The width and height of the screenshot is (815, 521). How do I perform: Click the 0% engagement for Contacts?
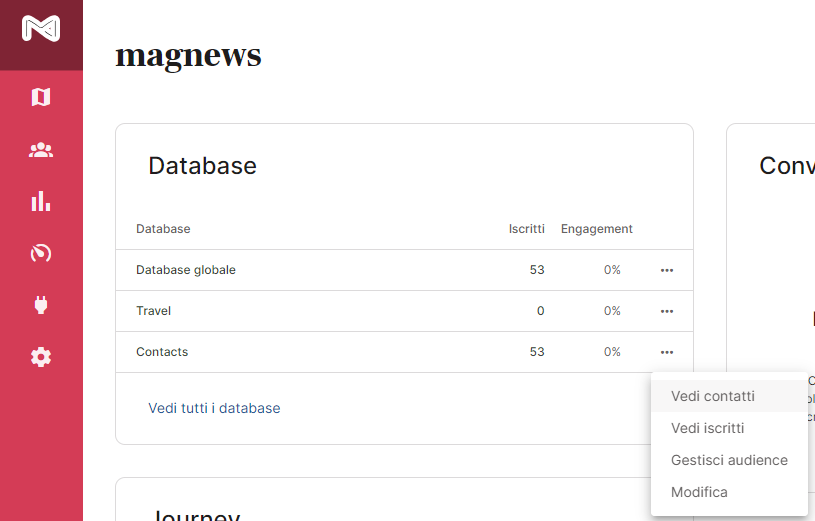click(612, 352)
